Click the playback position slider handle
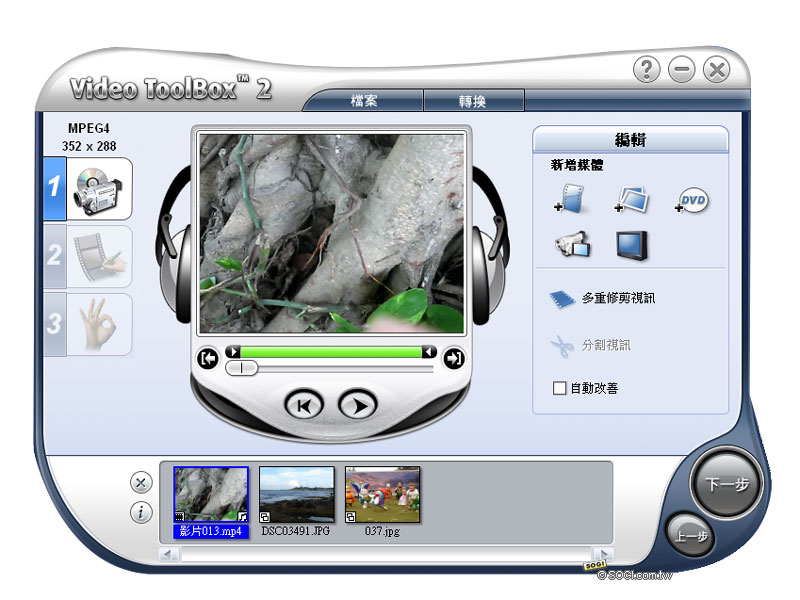 (x=241, y=367)
